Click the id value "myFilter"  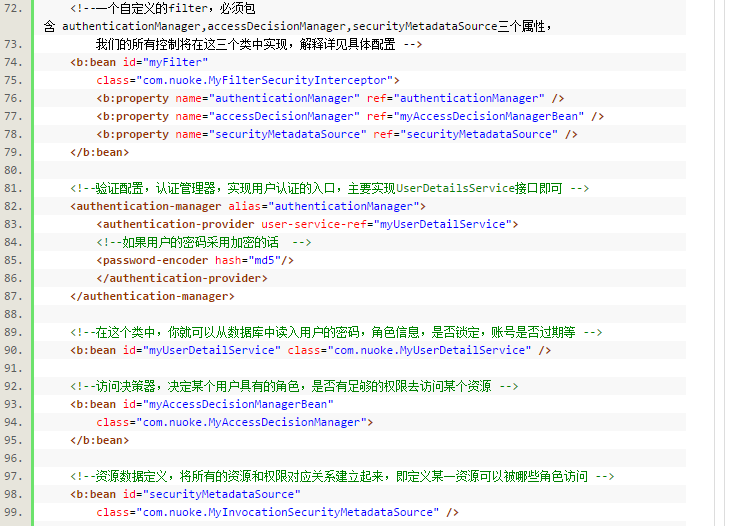tap(176, 62)
